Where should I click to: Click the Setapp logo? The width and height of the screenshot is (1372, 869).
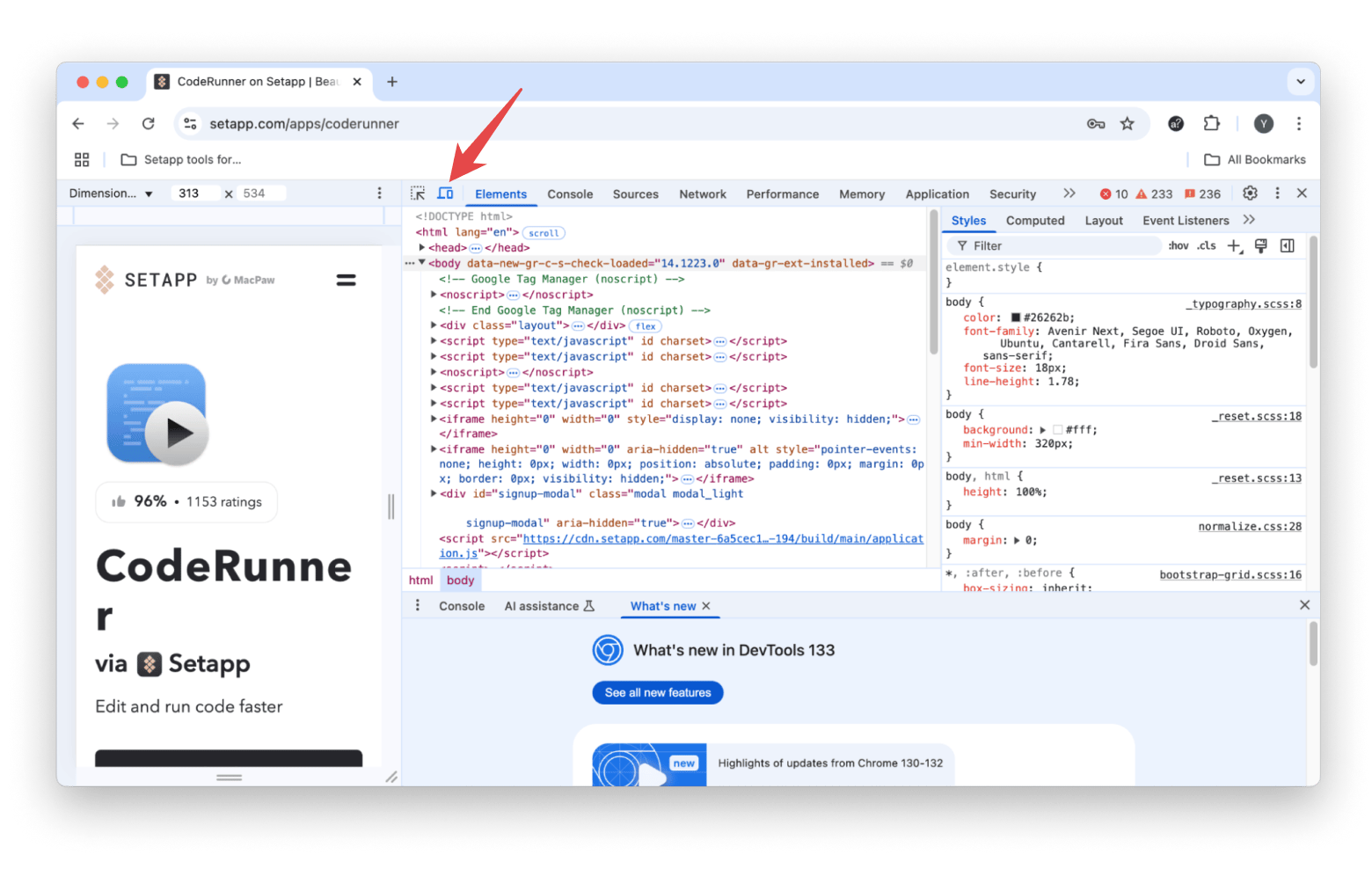185,280
